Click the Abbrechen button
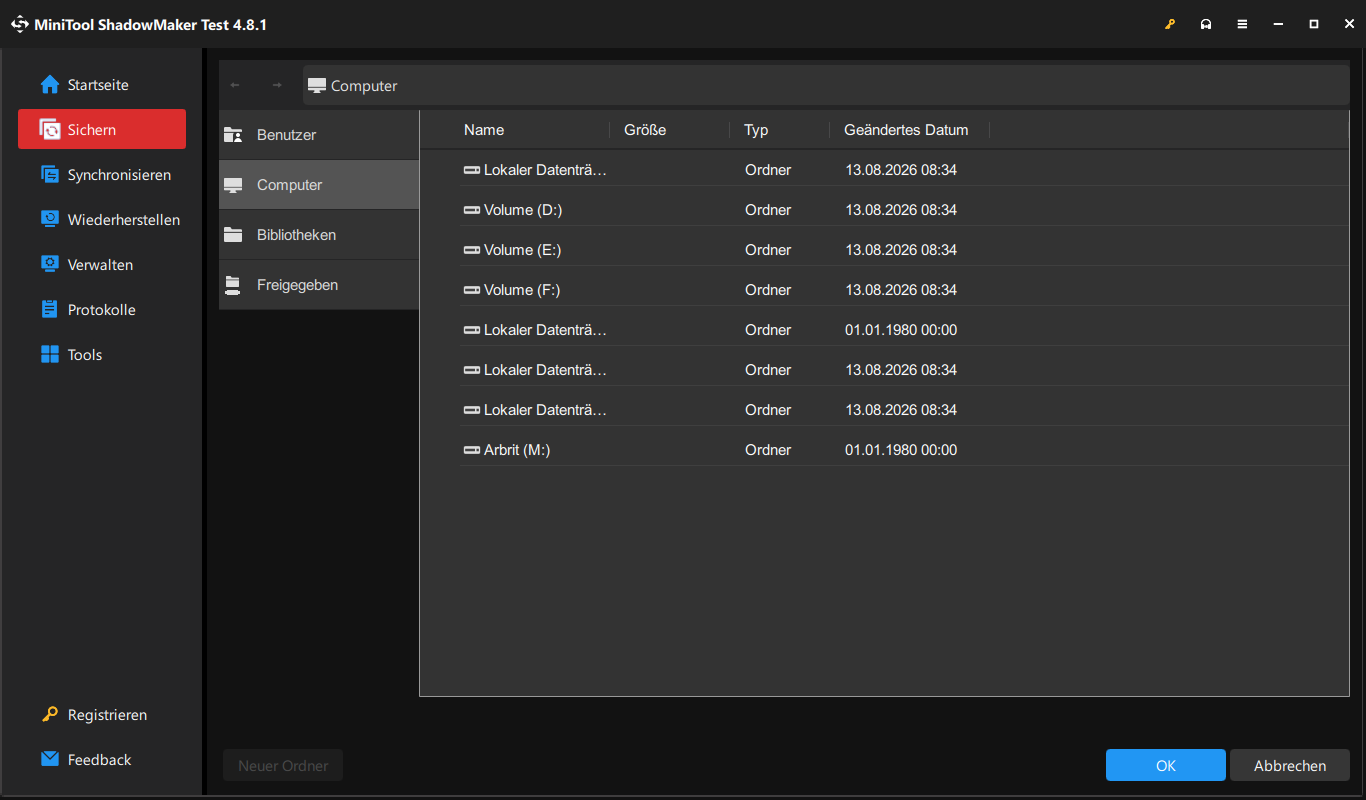The image size is (1366, 800). point(1290,766)
